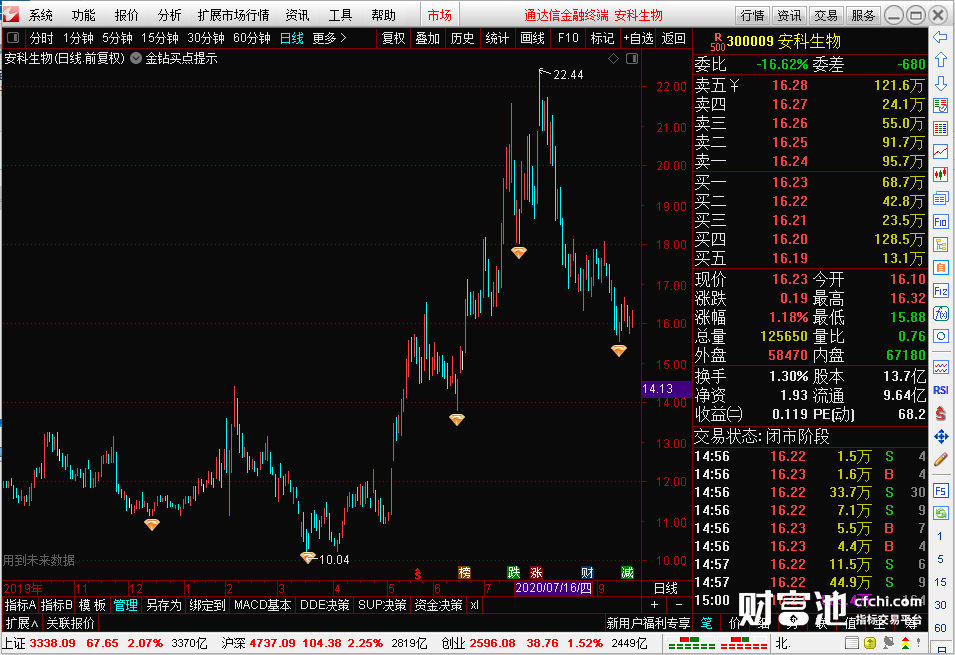Open the 扩展市场行情 menu
This screenshot has height=655, width=955.
(x=233, y=15)
